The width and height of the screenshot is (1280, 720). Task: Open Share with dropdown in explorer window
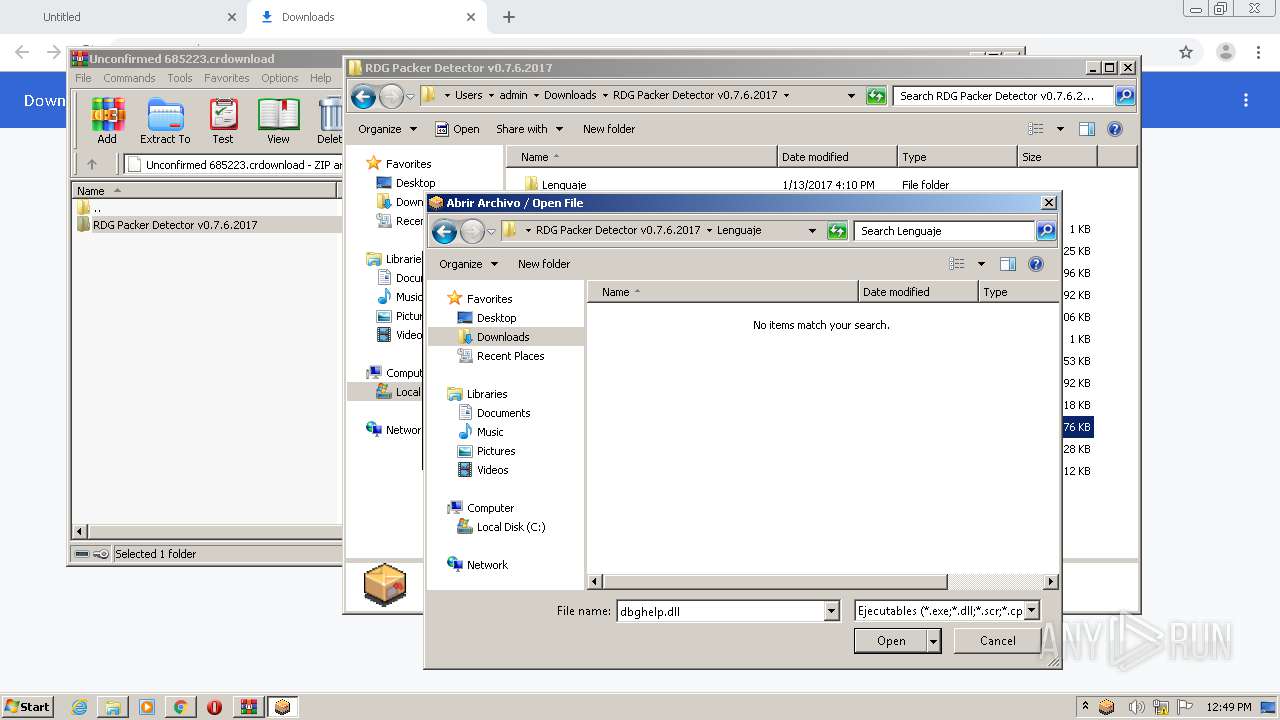pos(530,129)
